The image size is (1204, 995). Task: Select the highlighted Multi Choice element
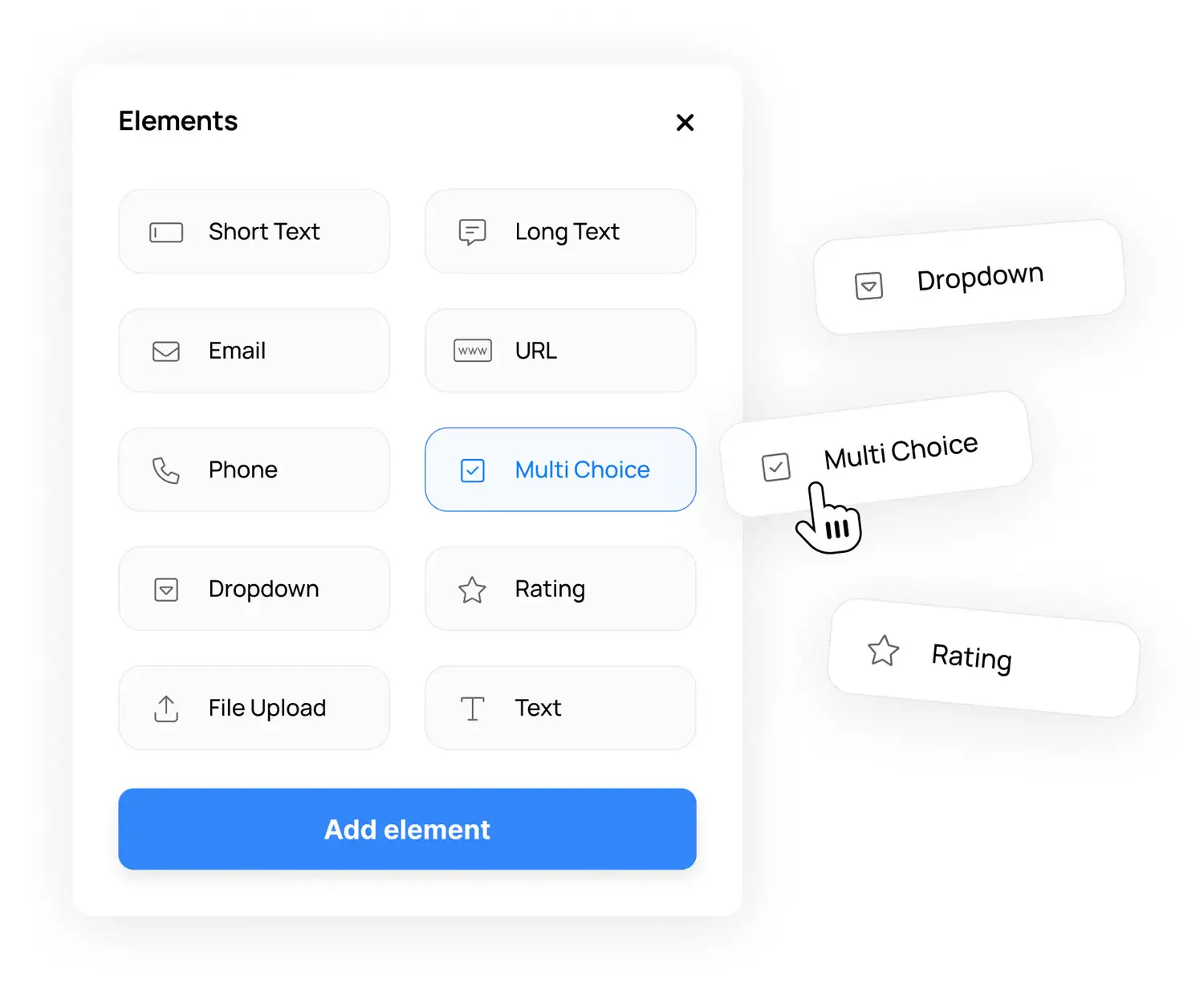(560, 469)
